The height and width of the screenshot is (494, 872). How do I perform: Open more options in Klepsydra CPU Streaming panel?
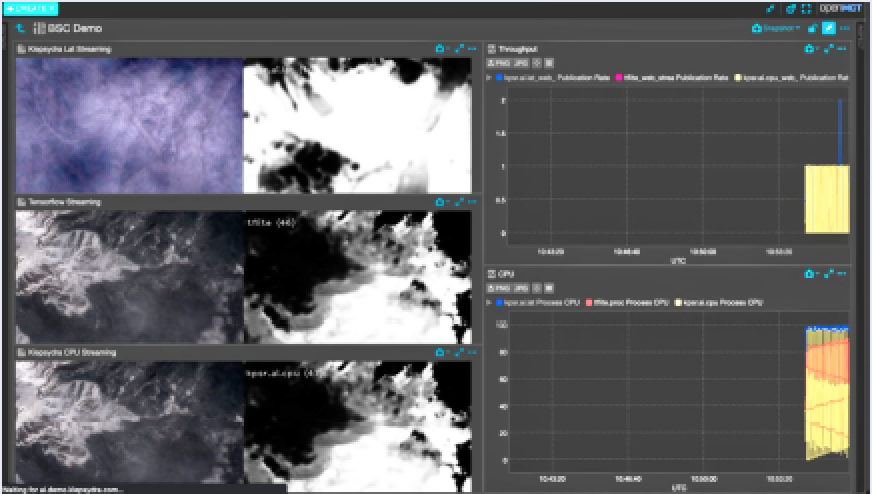(x=472, y=352)
